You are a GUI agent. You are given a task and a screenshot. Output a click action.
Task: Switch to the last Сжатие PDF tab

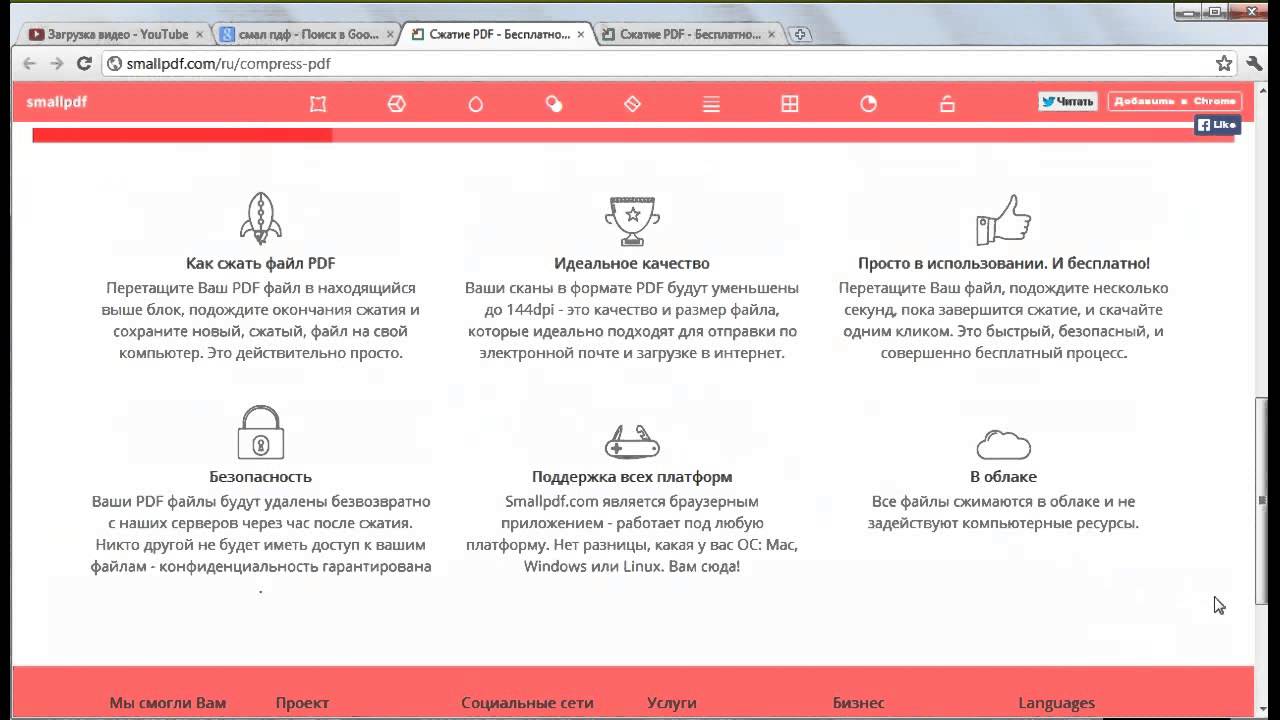688,34
